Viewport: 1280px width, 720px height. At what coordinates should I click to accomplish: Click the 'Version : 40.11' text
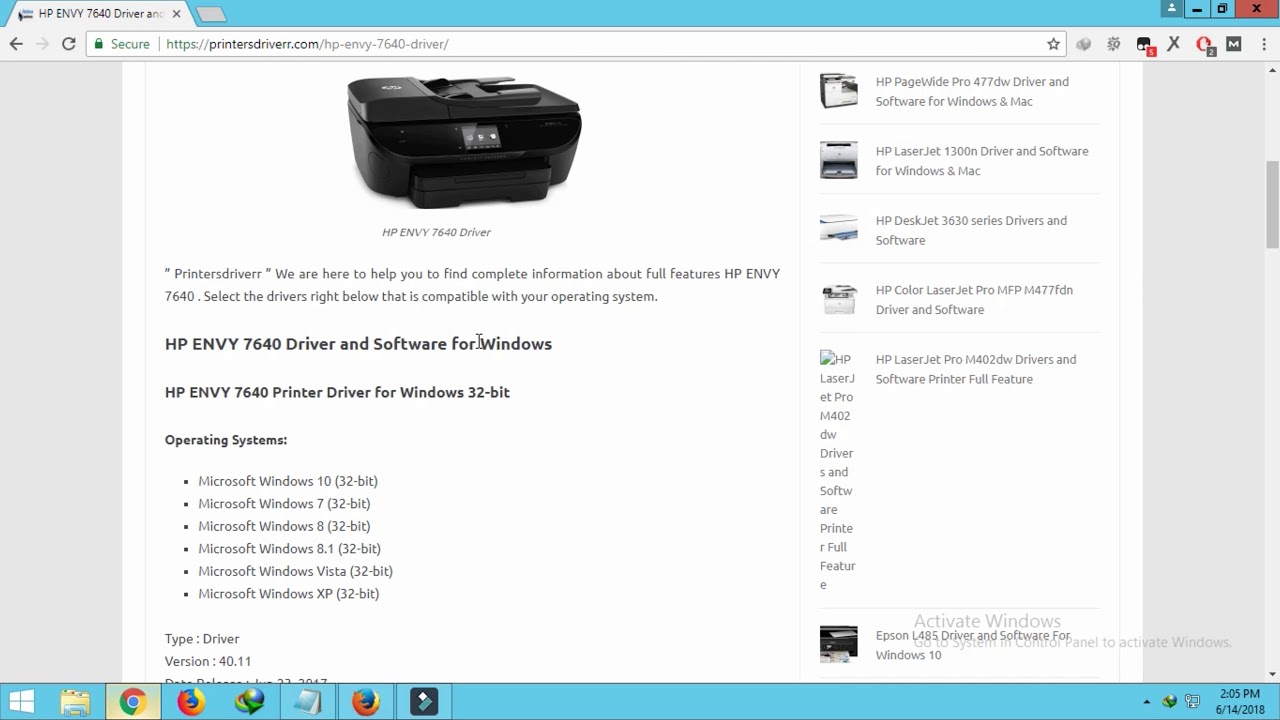(208, 661)
